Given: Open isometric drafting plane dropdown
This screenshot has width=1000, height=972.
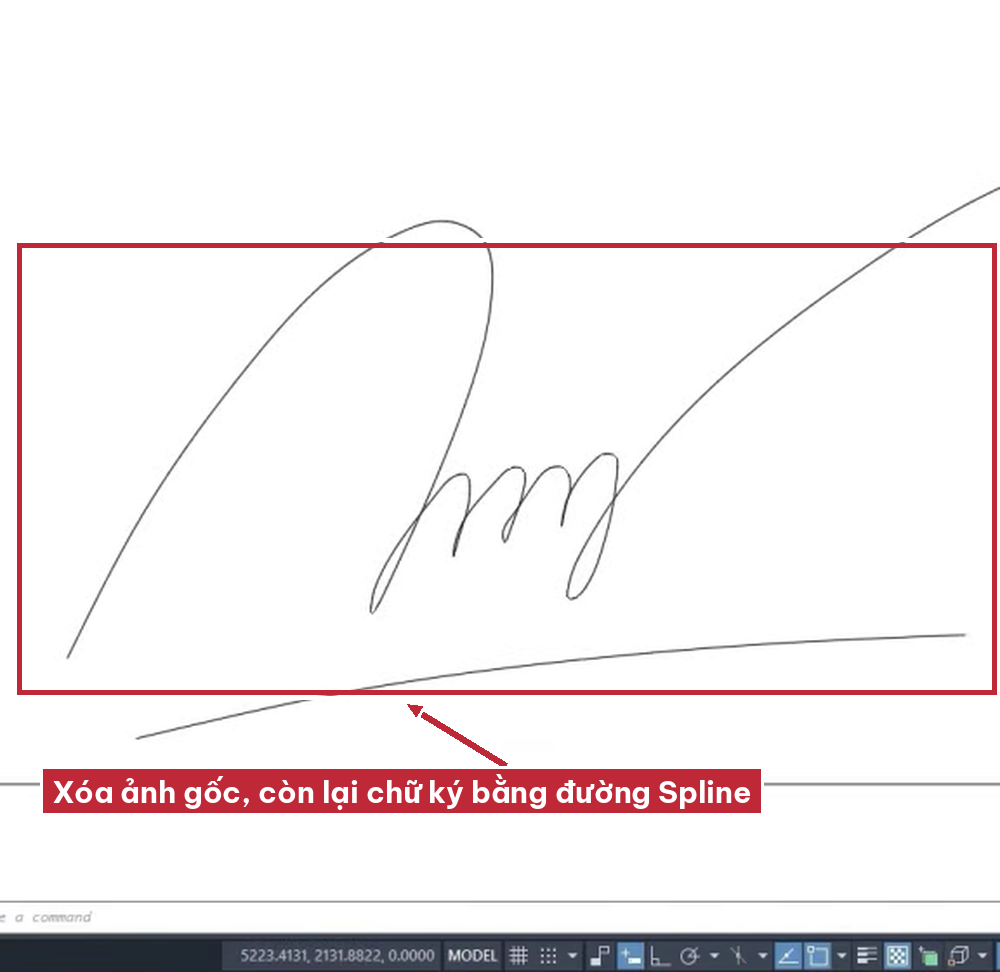Looking at the screenshot, I should click(763, 955).
